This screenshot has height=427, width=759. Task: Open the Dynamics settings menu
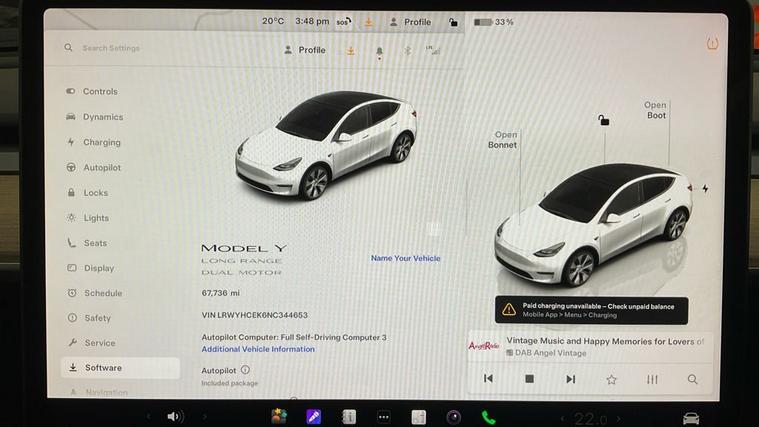94,117
